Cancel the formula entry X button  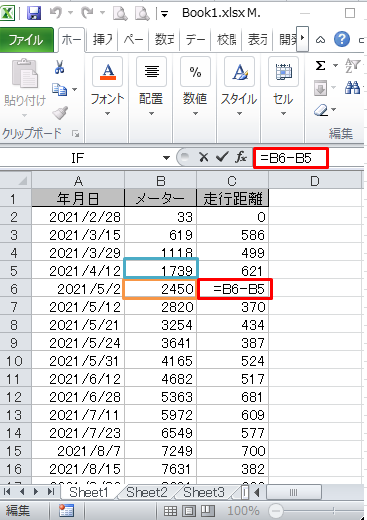click(x=203, y=157)
